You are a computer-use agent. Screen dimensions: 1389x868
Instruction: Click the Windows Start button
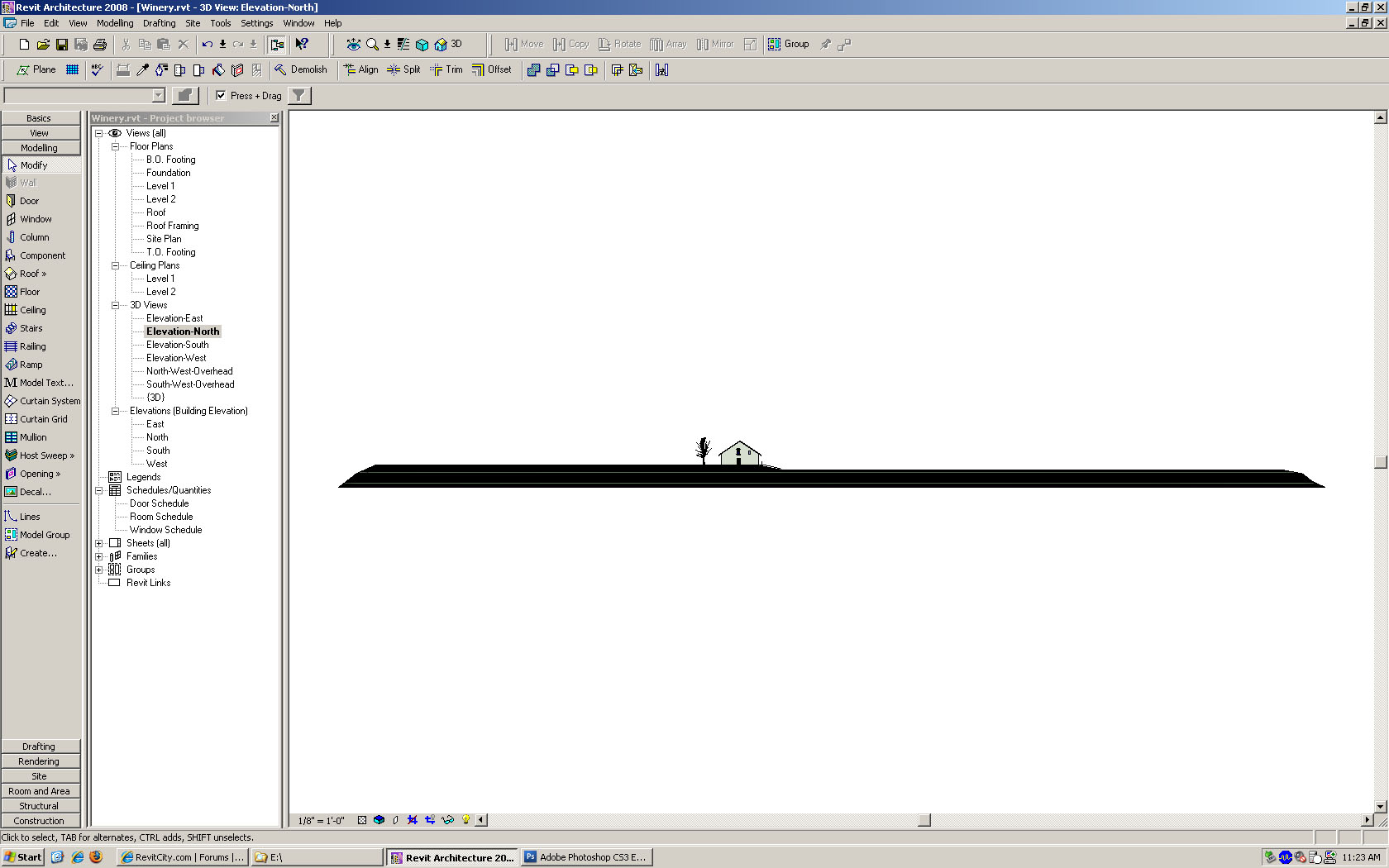pos(23,857)
